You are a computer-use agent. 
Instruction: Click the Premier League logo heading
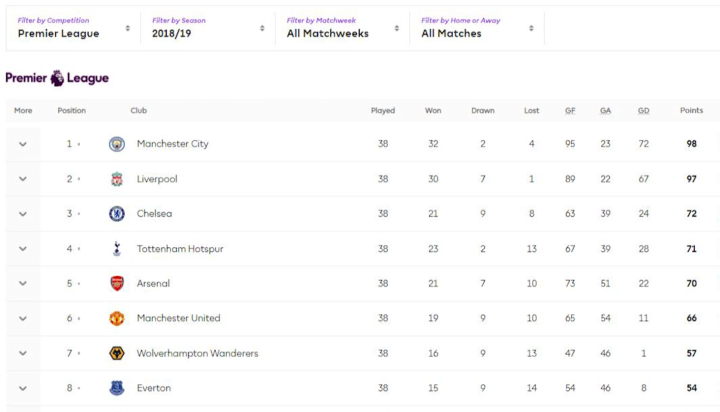coord(57,78)
